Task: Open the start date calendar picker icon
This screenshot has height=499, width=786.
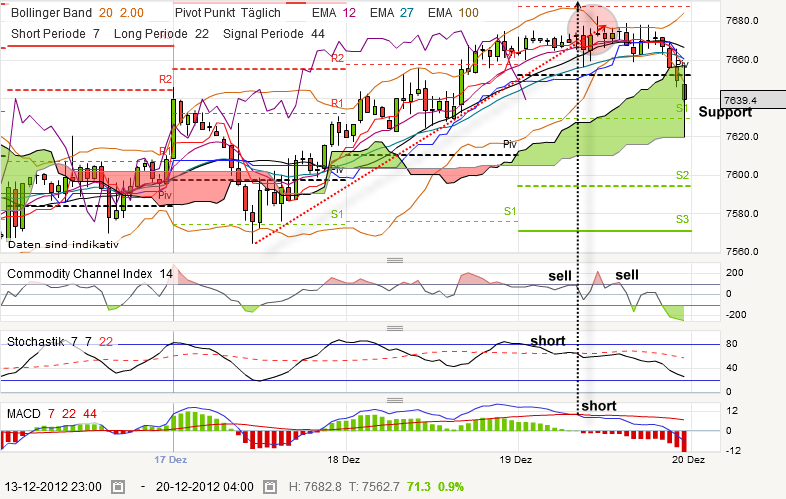Action: (118, 486)
